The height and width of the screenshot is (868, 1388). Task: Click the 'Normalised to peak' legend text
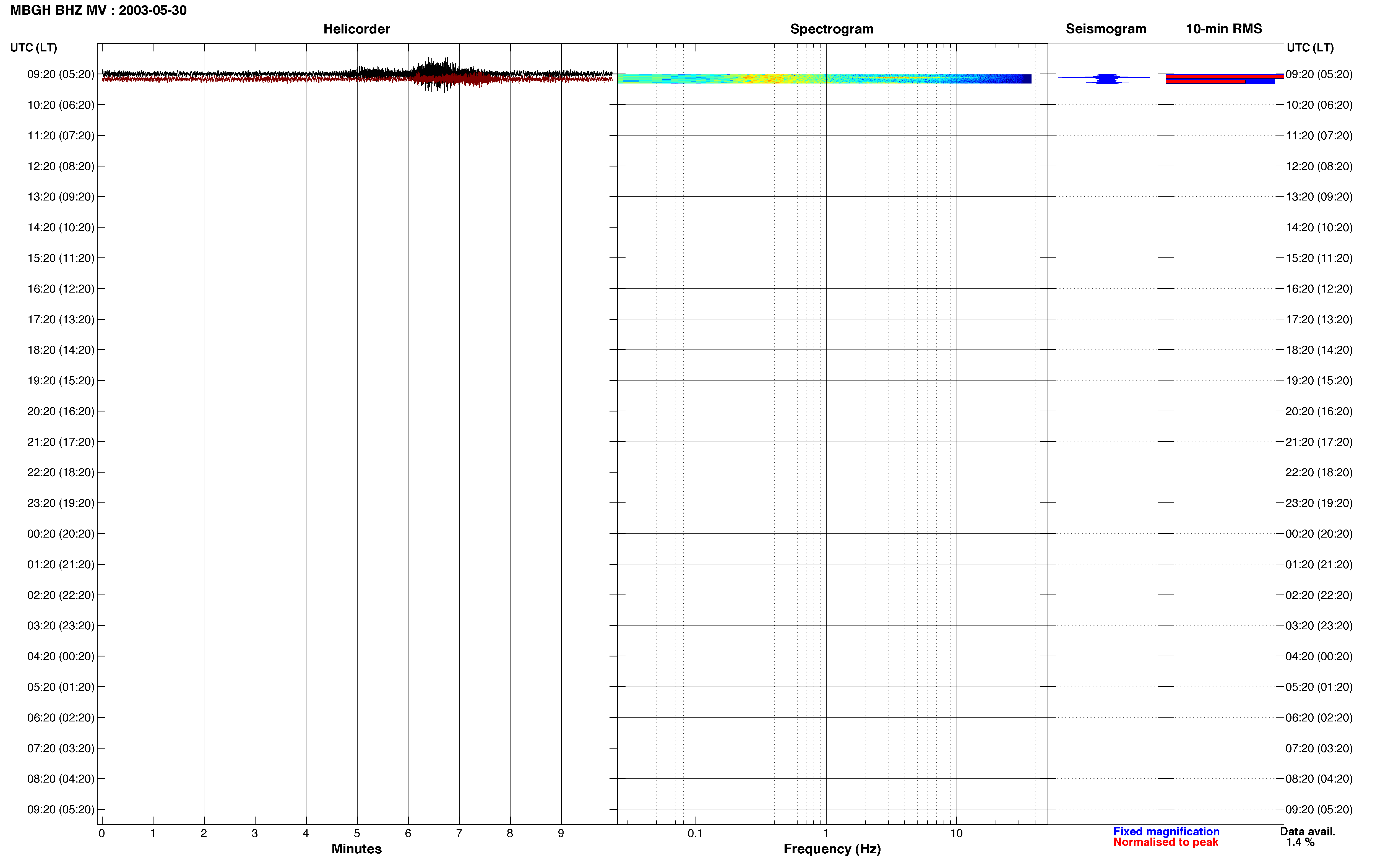click(1165, 842)
